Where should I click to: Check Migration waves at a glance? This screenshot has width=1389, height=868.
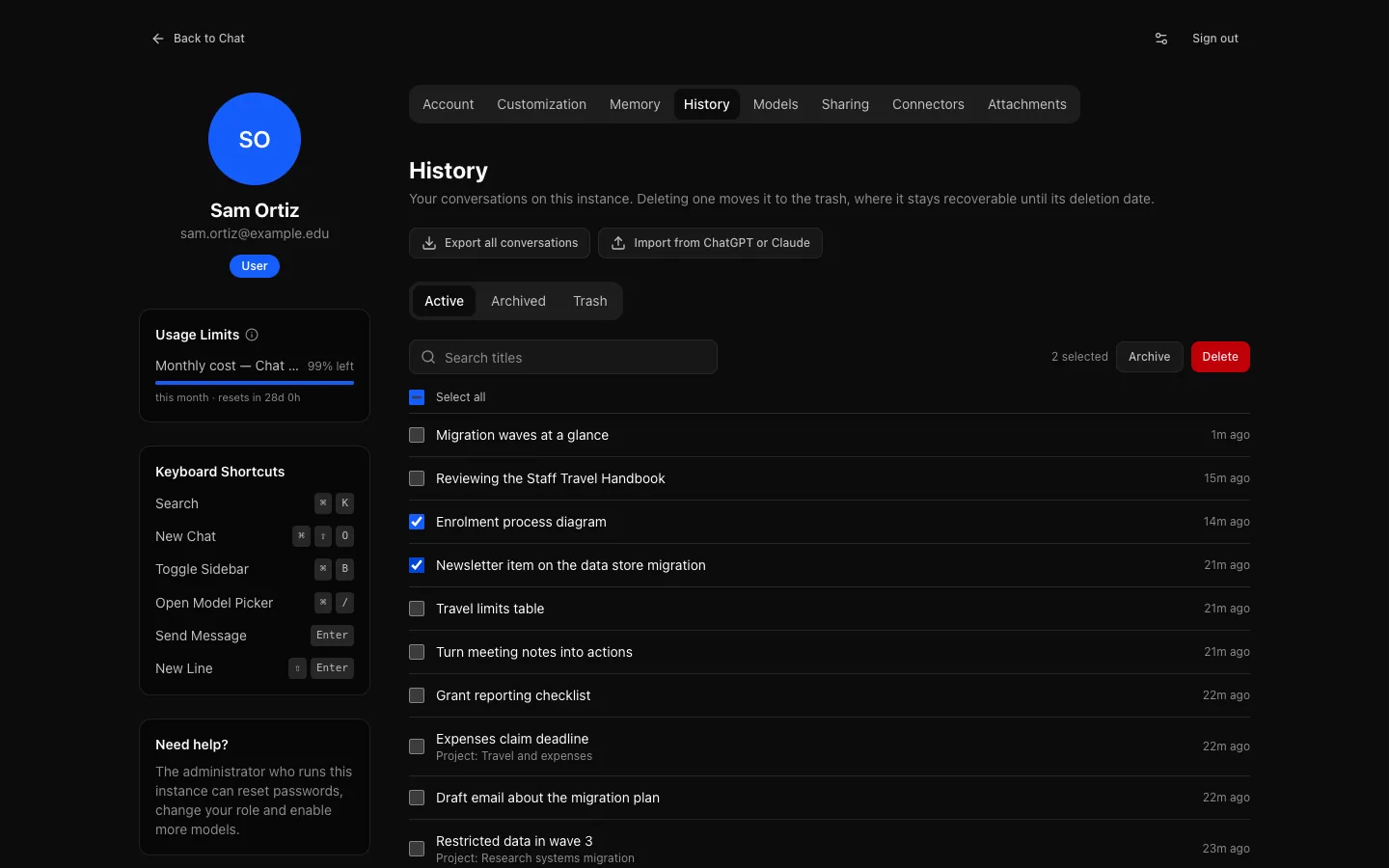(417, 435)
